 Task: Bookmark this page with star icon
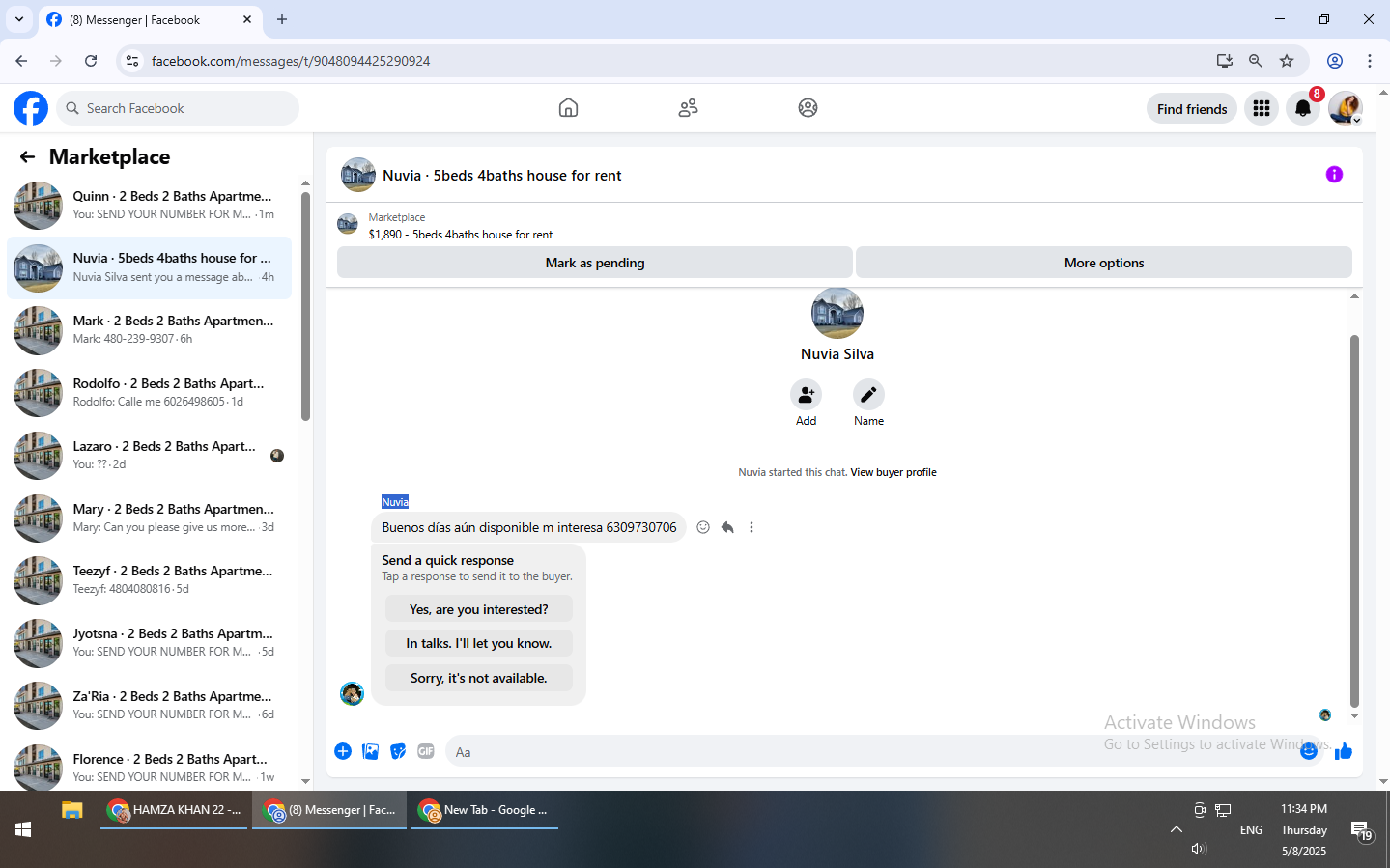pos(1287,61)
